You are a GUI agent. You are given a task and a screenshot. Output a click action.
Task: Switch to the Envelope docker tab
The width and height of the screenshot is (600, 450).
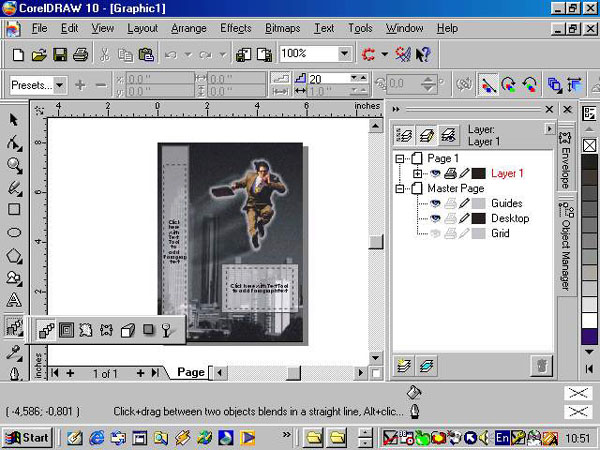[565, 160]
